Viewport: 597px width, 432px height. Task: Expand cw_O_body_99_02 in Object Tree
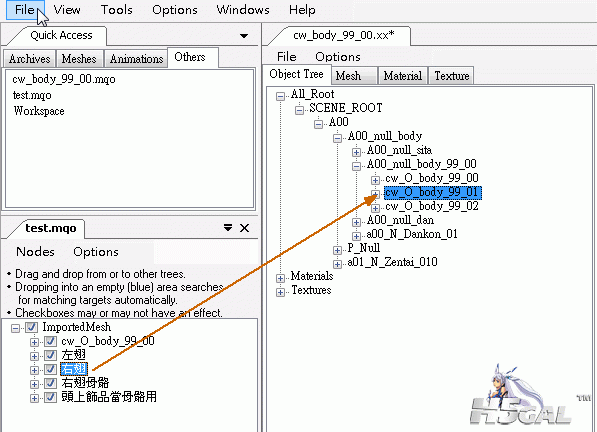click(375, 208)
